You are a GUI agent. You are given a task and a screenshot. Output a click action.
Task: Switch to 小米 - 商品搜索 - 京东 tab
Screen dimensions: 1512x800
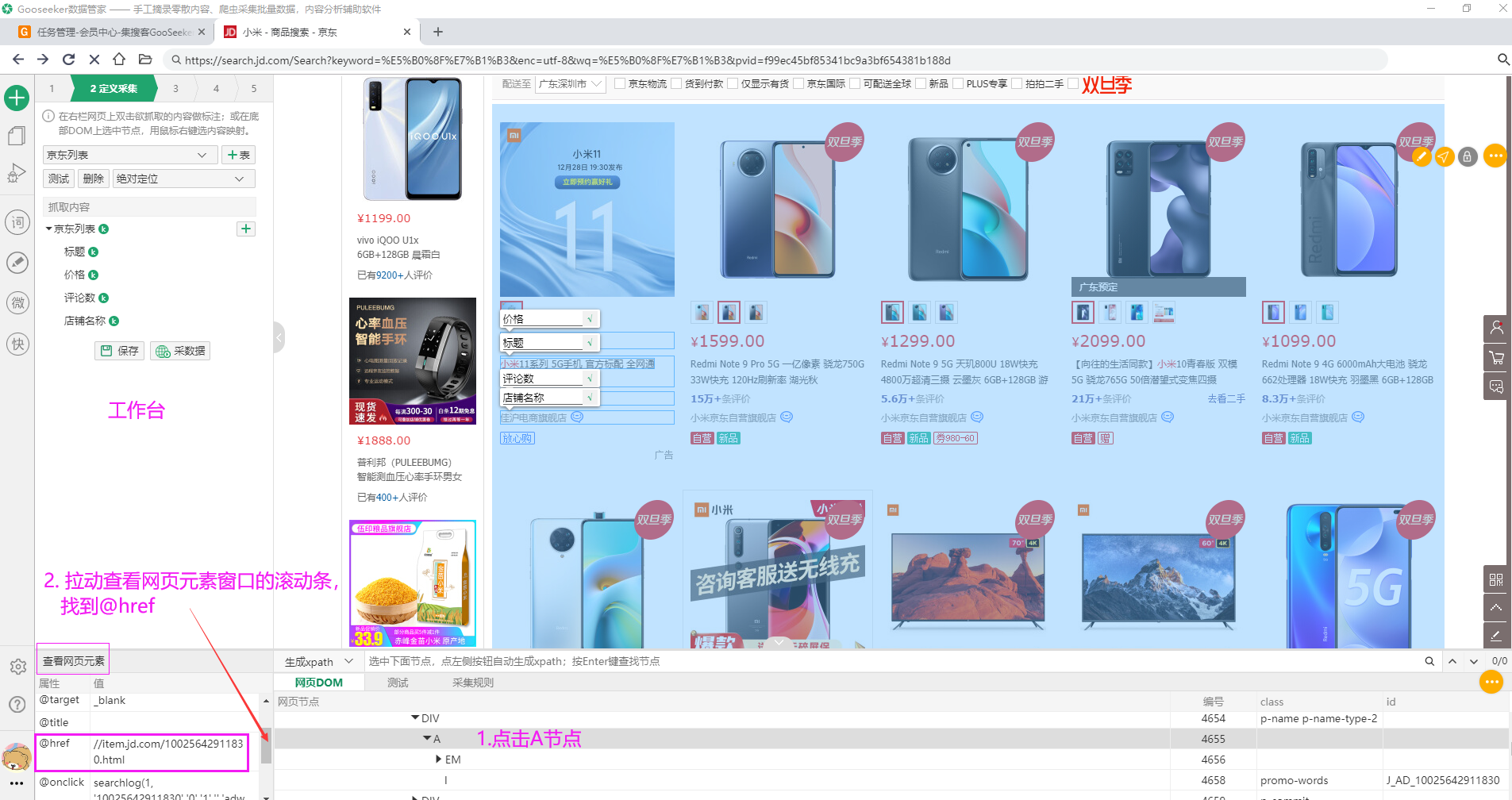point(317,32)
